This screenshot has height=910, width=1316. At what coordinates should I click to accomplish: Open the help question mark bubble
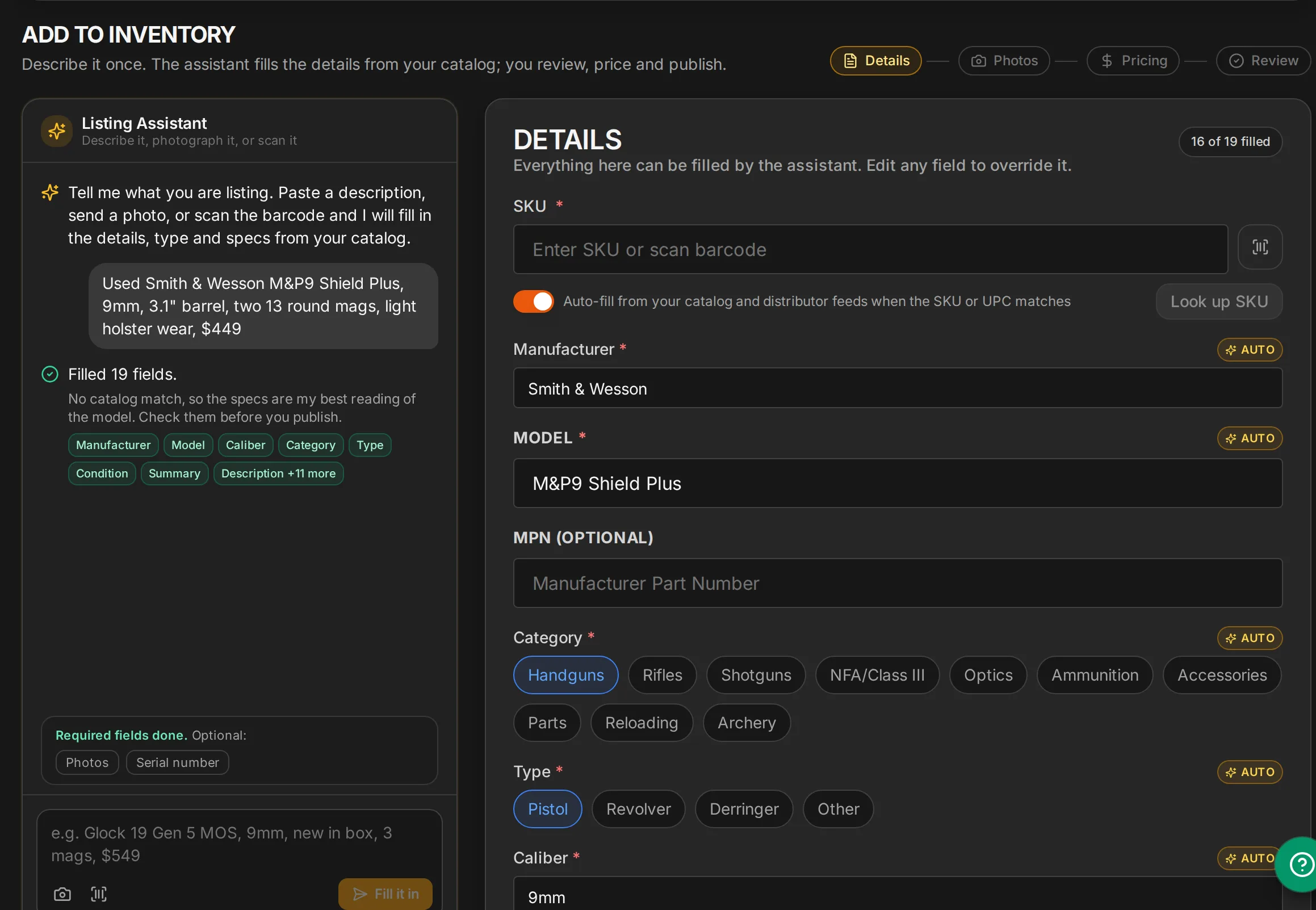(x=1302, y=865)
